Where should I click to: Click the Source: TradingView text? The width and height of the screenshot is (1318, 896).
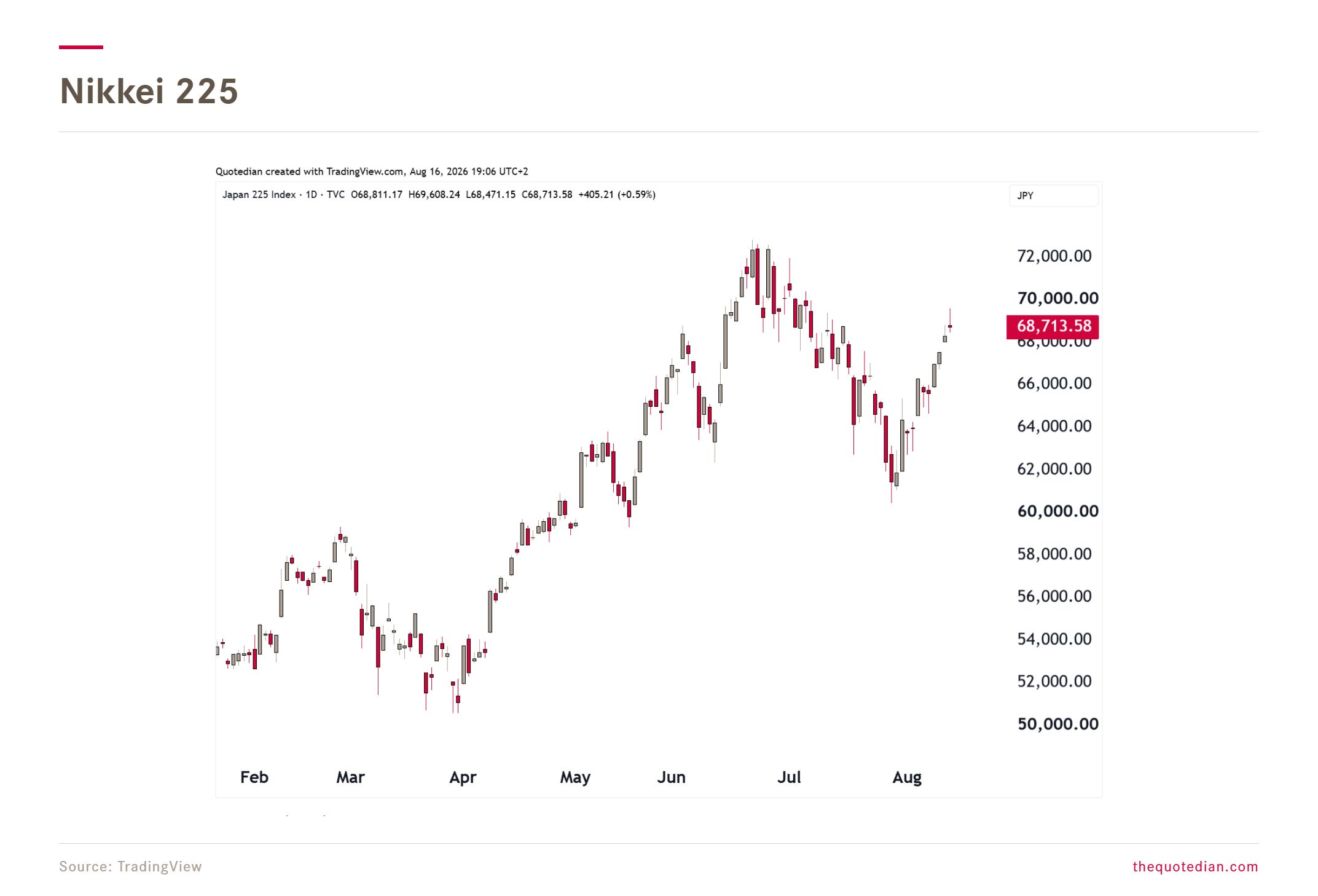(130, 867)
